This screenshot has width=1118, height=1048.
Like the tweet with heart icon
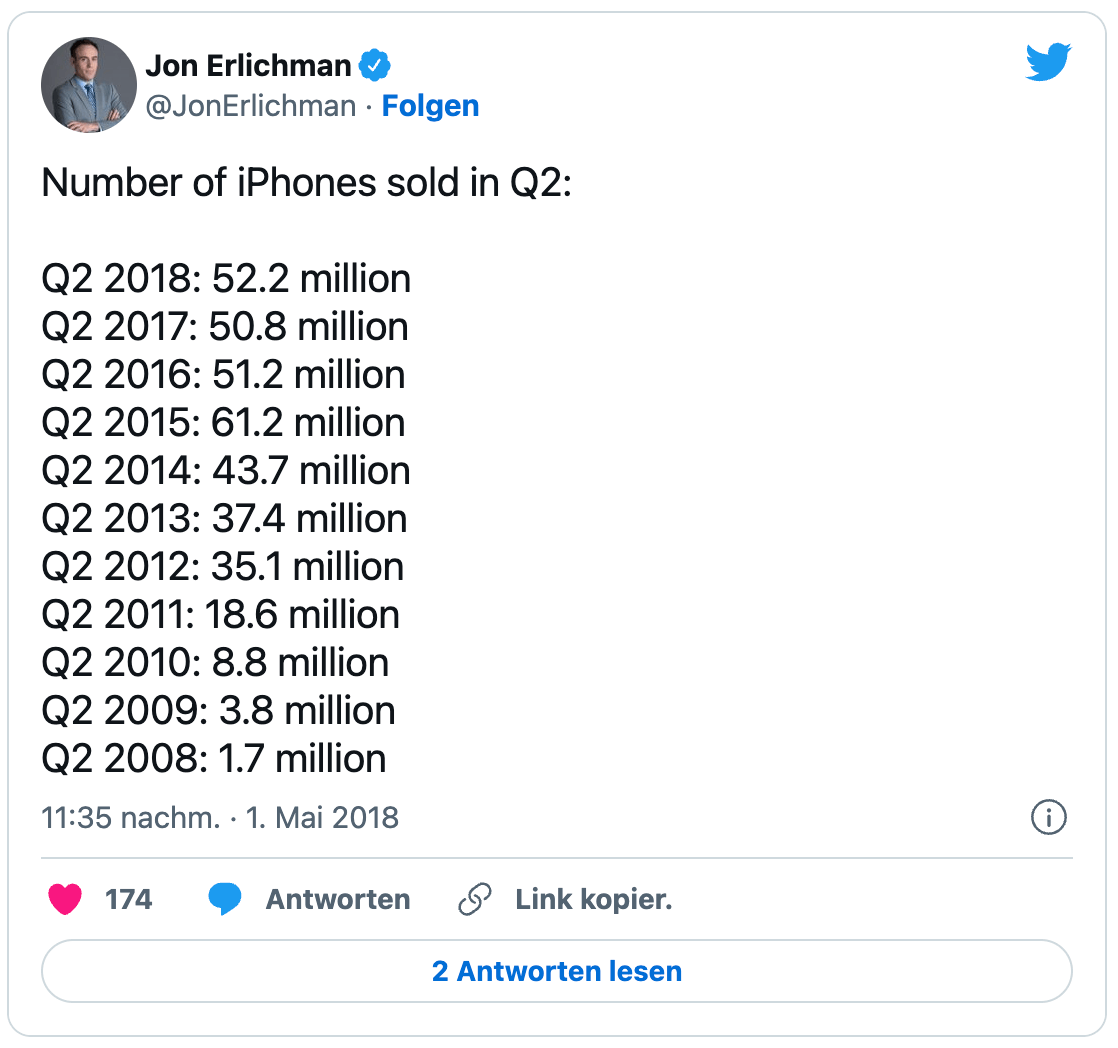[65, 899]
